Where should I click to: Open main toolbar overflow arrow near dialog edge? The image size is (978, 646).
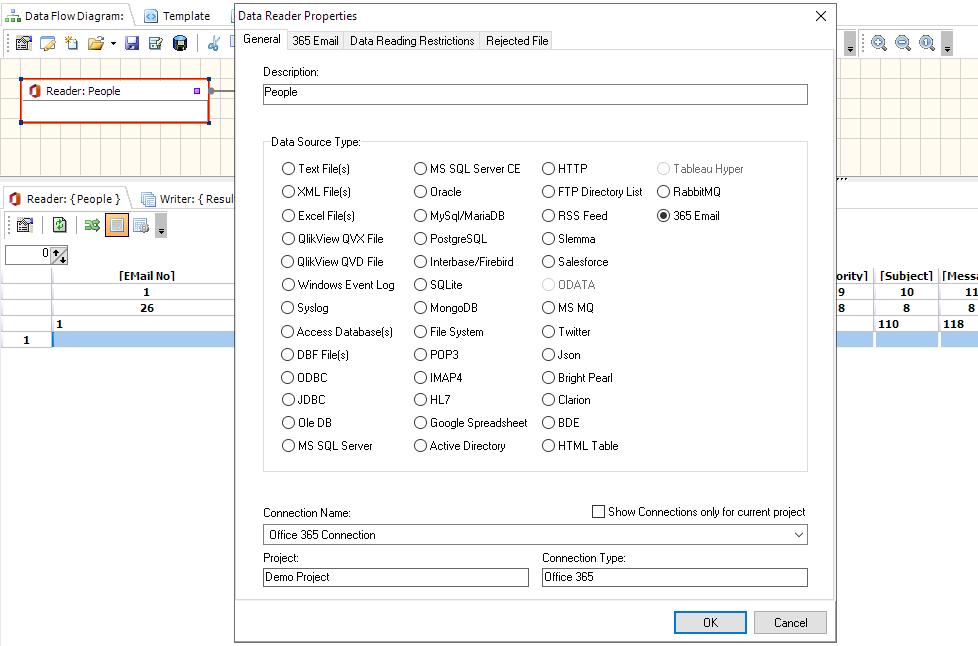850,46
